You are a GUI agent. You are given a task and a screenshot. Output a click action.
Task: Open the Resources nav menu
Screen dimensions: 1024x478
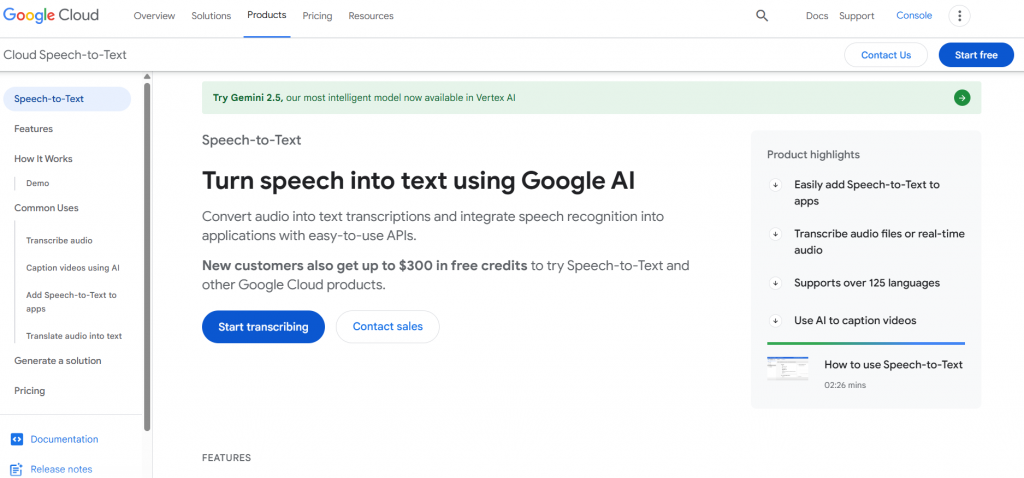point(371,16)
